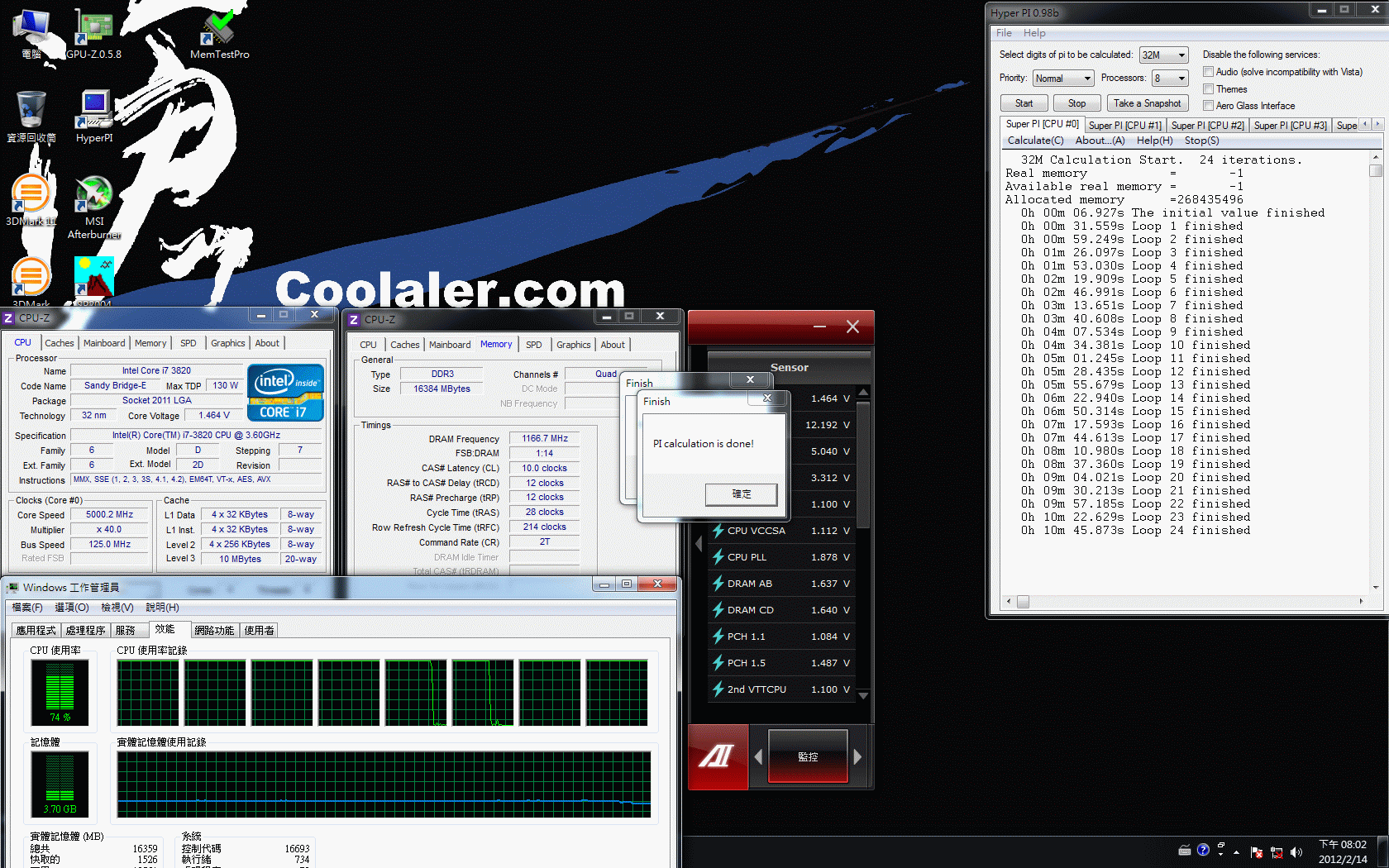Screen dimensions: 1389x868
Task: Click the red monitor button in AI Suite
Action: coord(808,756)
